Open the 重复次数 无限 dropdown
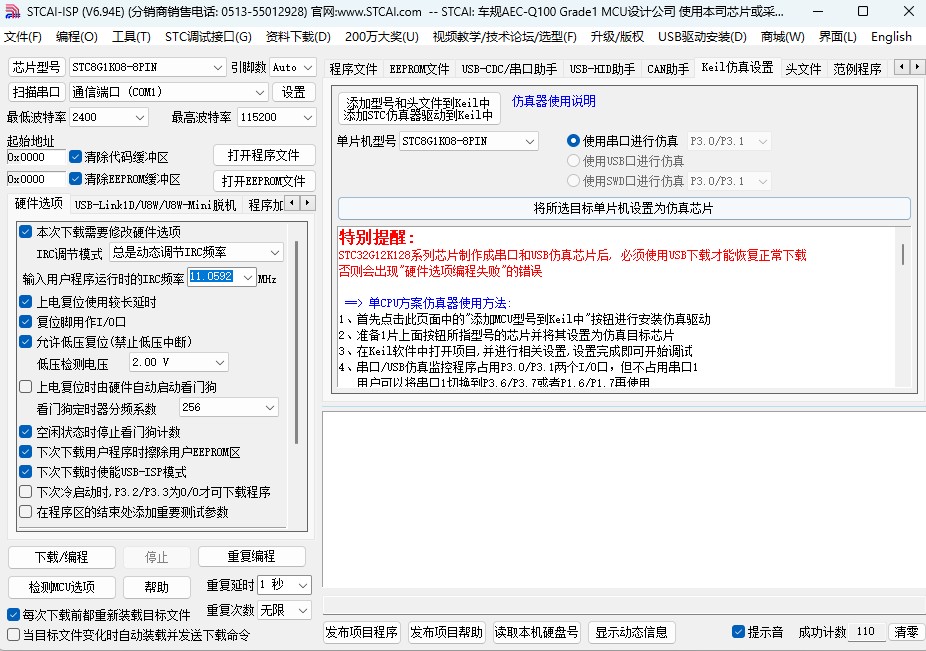This screenshot has height=651, width=926. pos(284,610)
